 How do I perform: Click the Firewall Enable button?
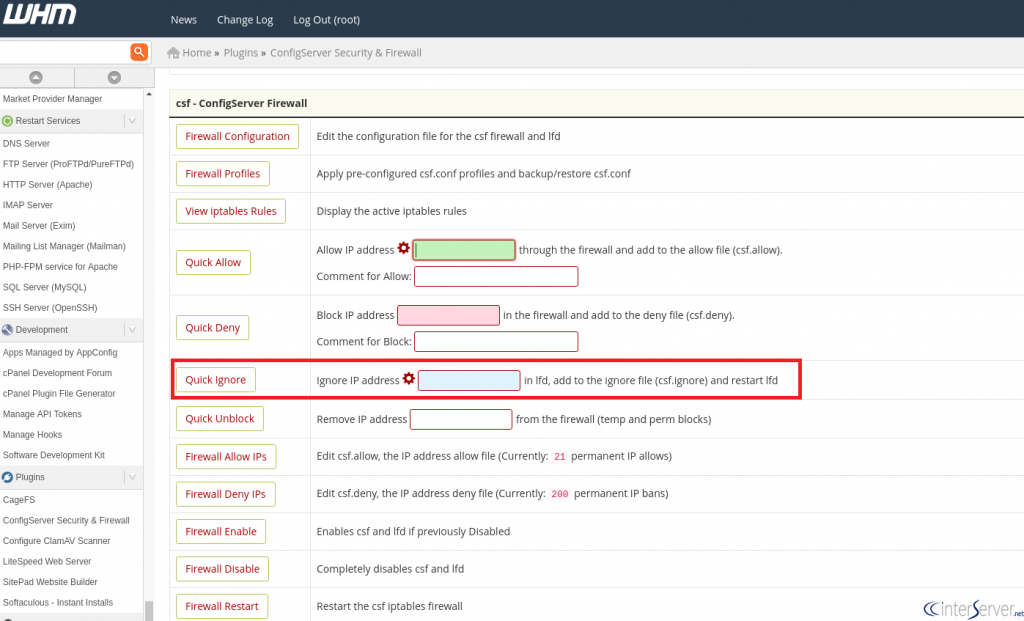click(x=221, y=532)
